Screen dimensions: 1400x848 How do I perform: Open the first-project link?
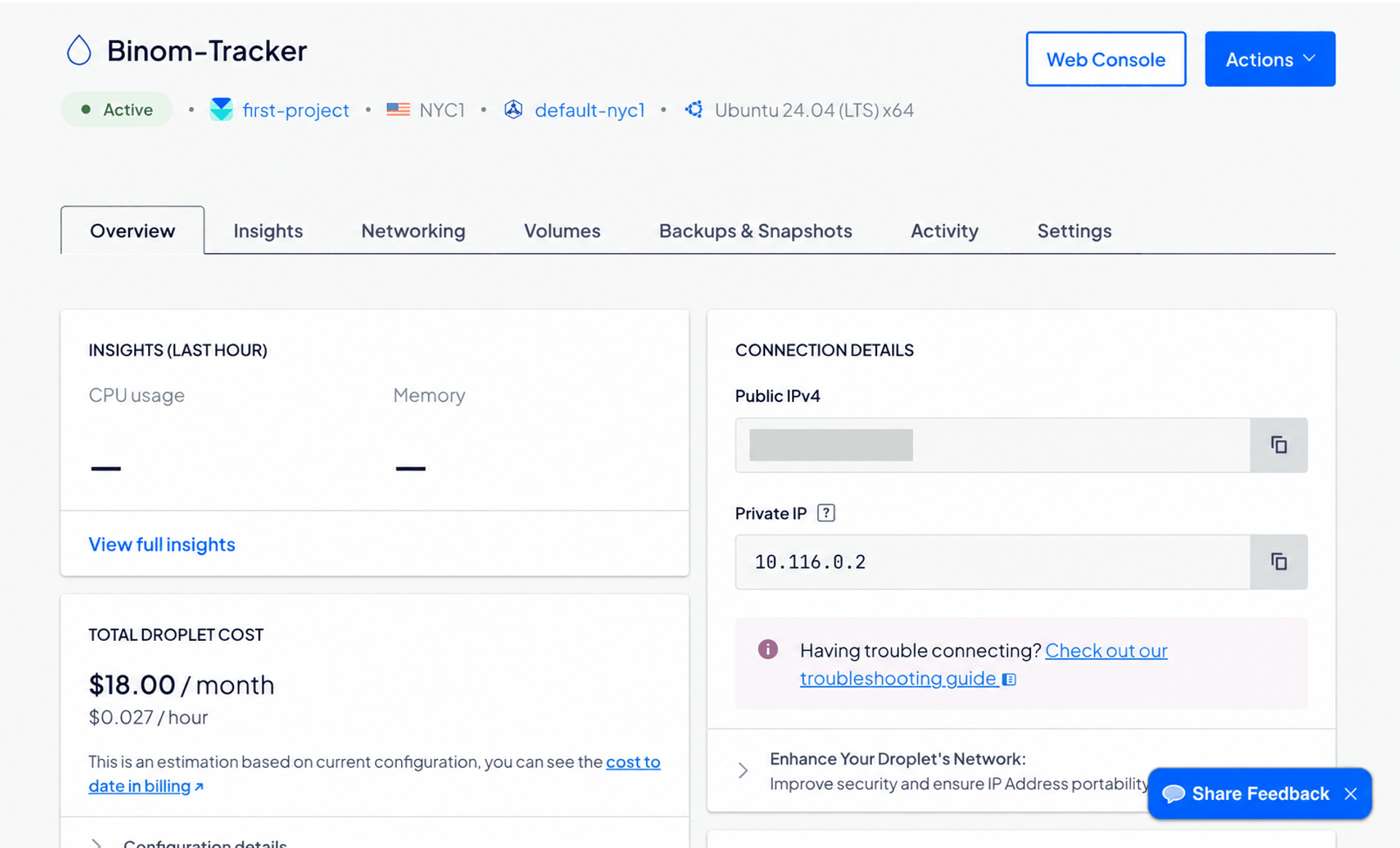[295, 109]
